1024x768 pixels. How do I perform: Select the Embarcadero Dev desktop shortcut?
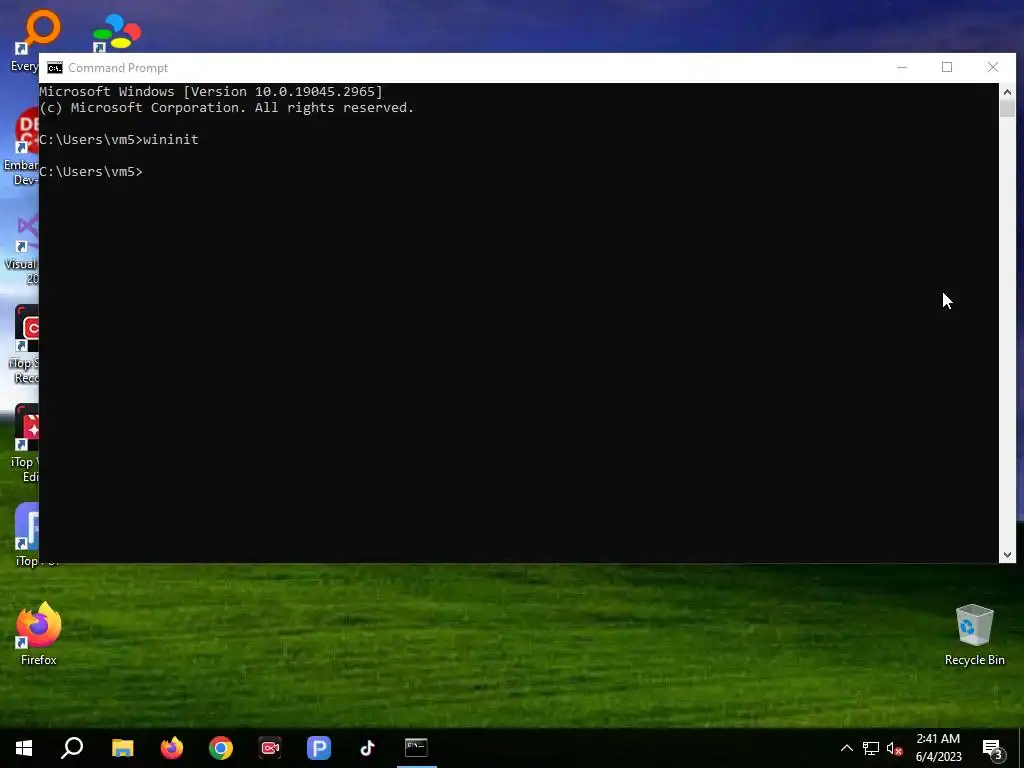[20, 147]
